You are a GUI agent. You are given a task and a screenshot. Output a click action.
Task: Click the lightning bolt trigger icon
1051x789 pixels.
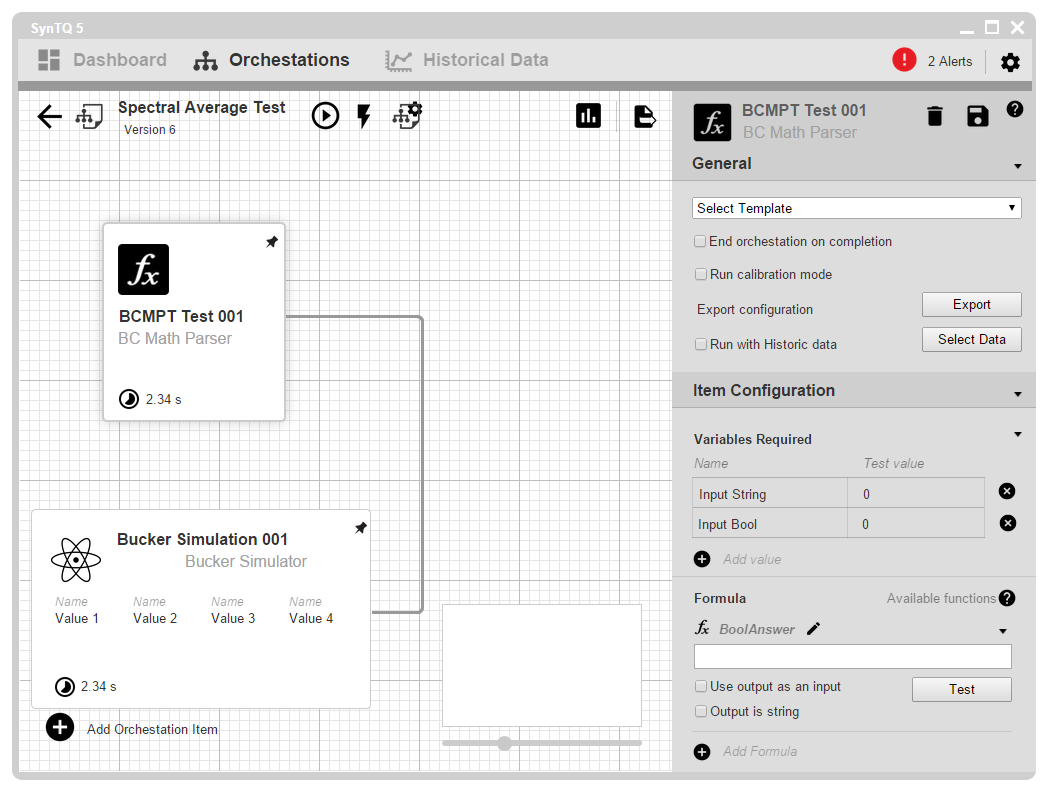tap(364, 116)
